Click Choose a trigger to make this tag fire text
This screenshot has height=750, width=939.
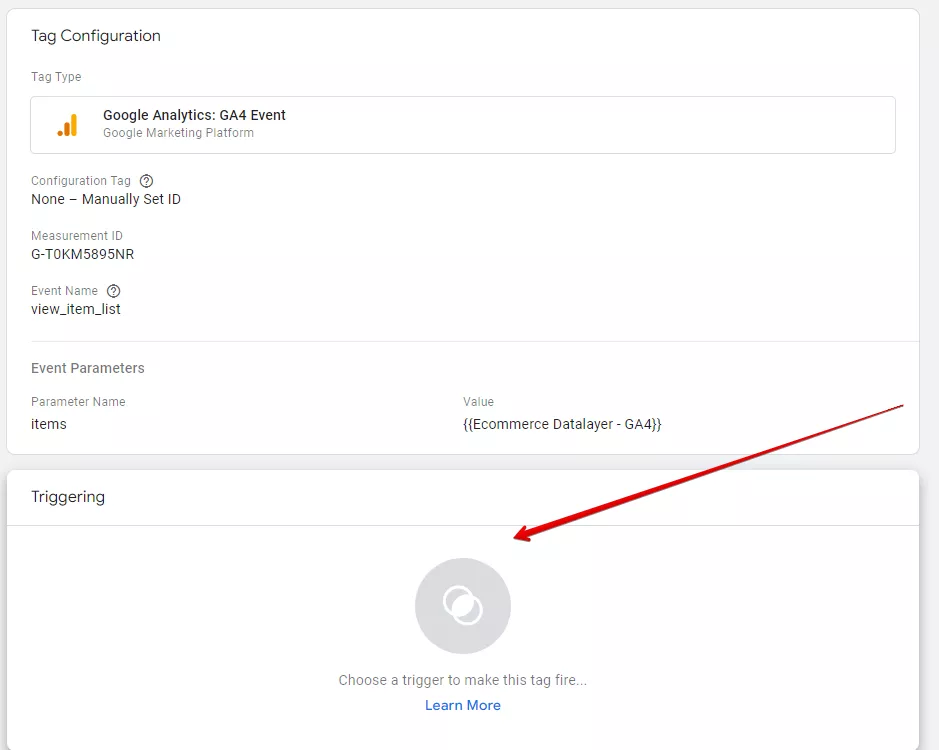[463, 680]
